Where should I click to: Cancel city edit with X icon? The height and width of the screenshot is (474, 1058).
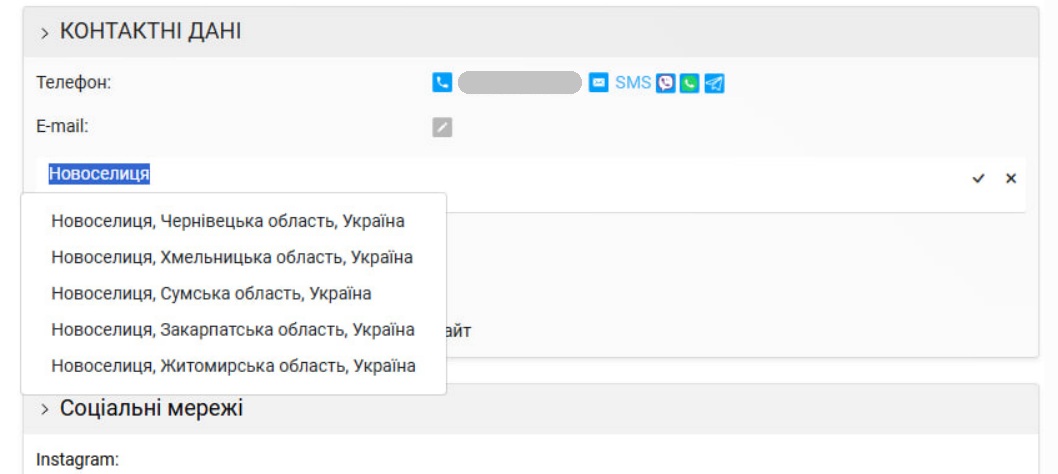pos(1011,178)
